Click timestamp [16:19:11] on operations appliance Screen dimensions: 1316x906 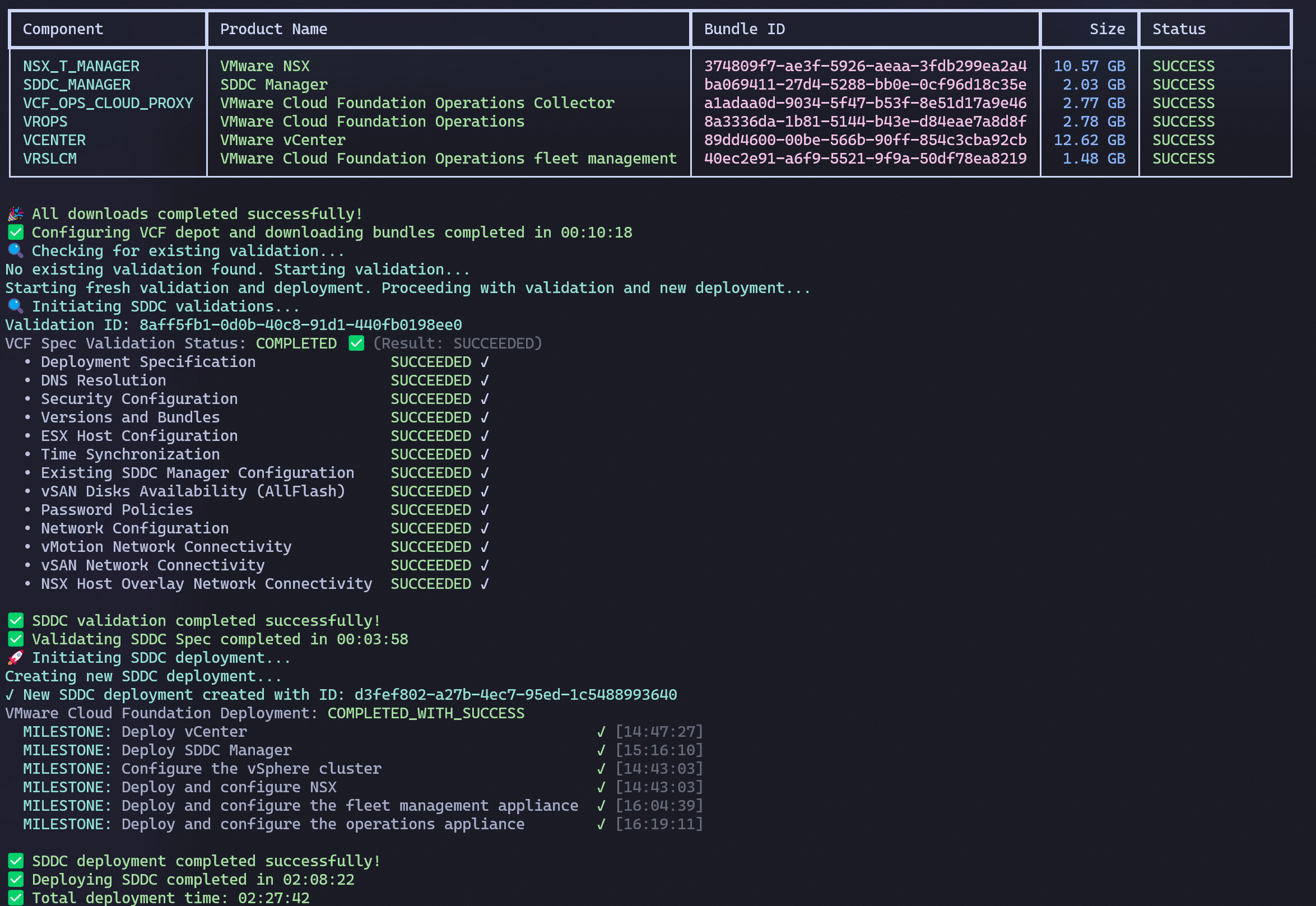(x=659, y=824)
